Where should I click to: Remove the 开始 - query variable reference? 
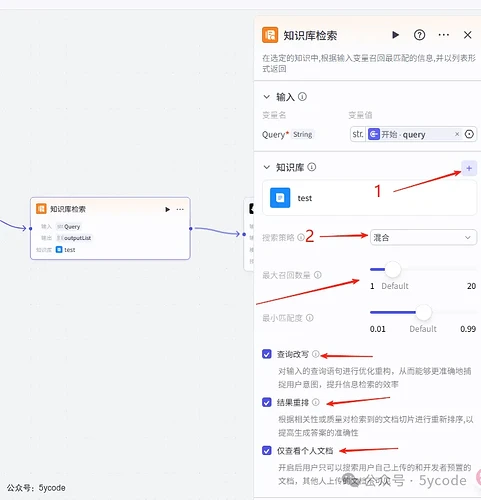tap(457, 134)
